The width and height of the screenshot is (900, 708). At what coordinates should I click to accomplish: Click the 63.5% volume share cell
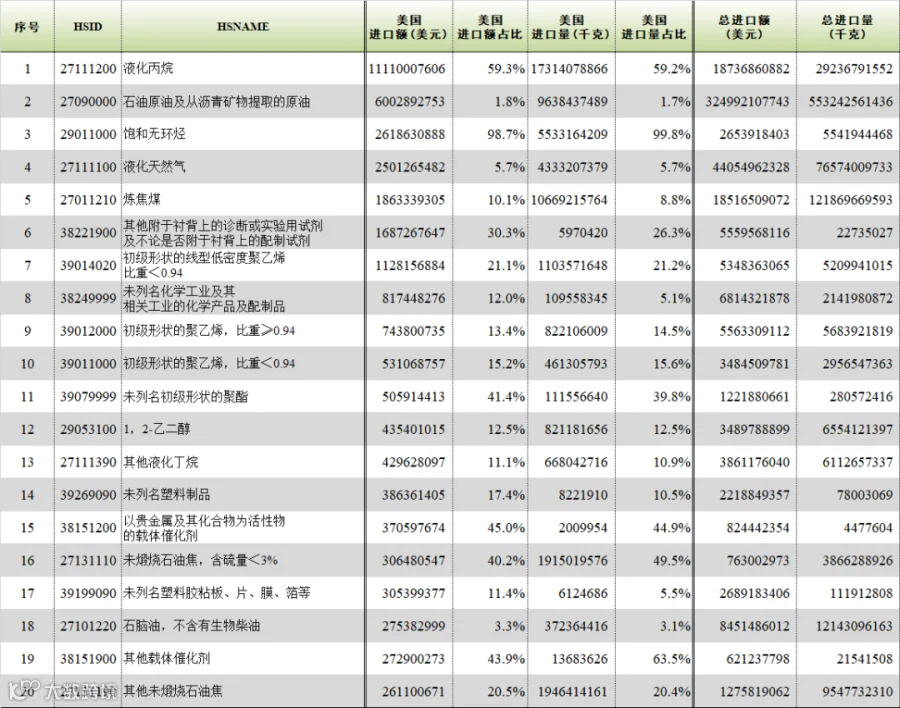click(x=671, y=659)
